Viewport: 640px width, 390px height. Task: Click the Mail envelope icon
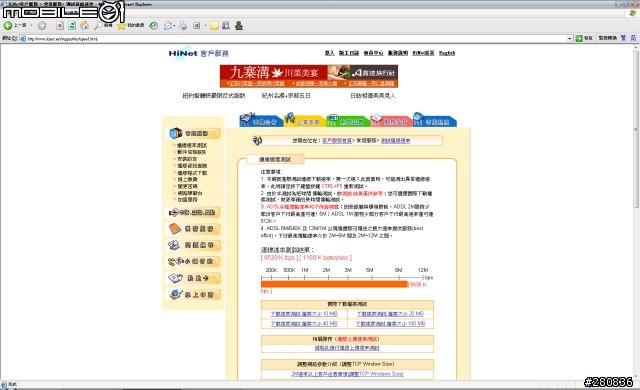tap(168, 26)
